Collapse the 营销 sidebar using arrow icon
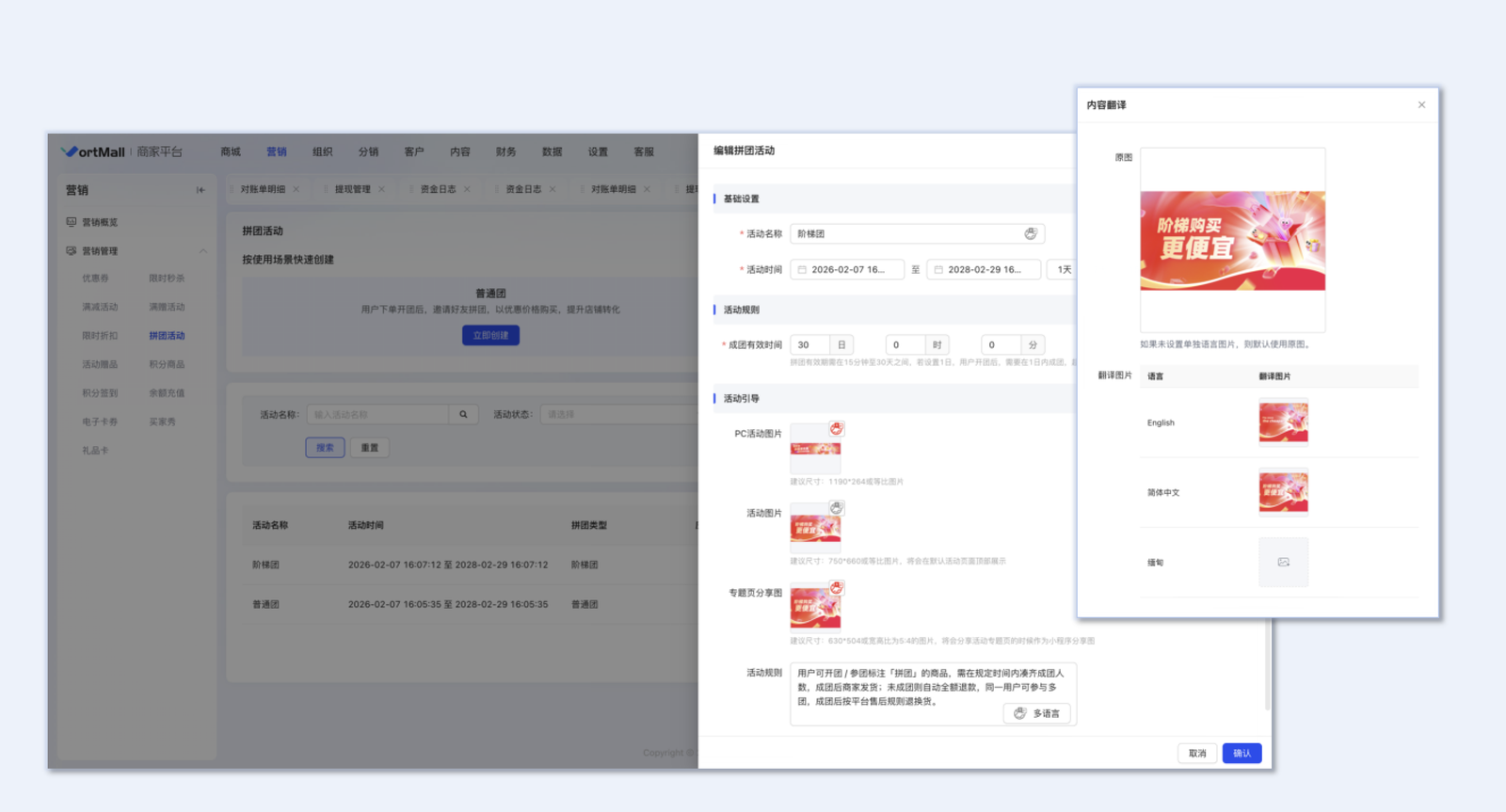Image resolution: width=1506 pixels, height=812 pixels. coord(200,190)
